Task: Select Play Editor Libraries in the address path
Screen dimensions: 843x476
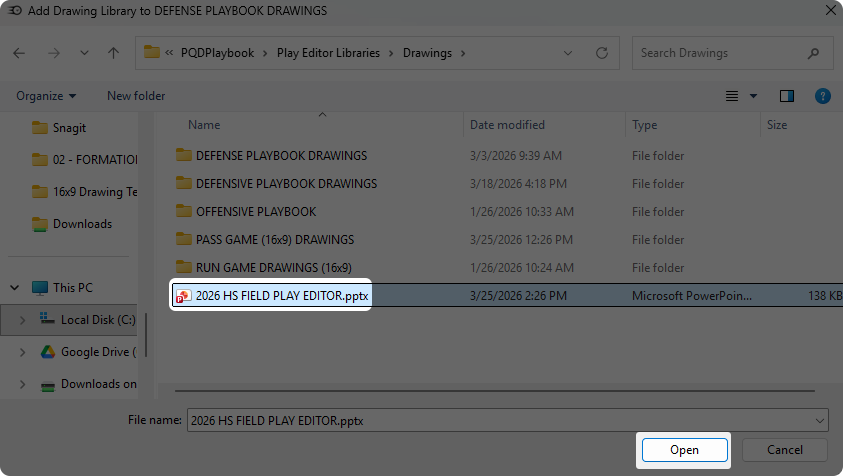Action: (x=328, y=53)
